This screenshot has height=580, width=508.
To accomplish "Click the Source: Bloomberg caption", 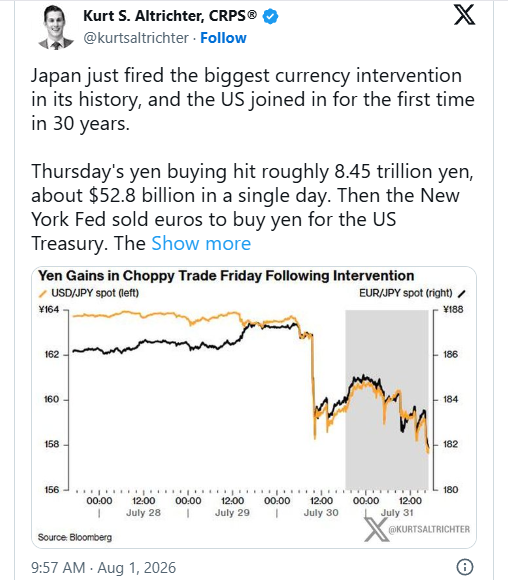I will click(75, 537).
